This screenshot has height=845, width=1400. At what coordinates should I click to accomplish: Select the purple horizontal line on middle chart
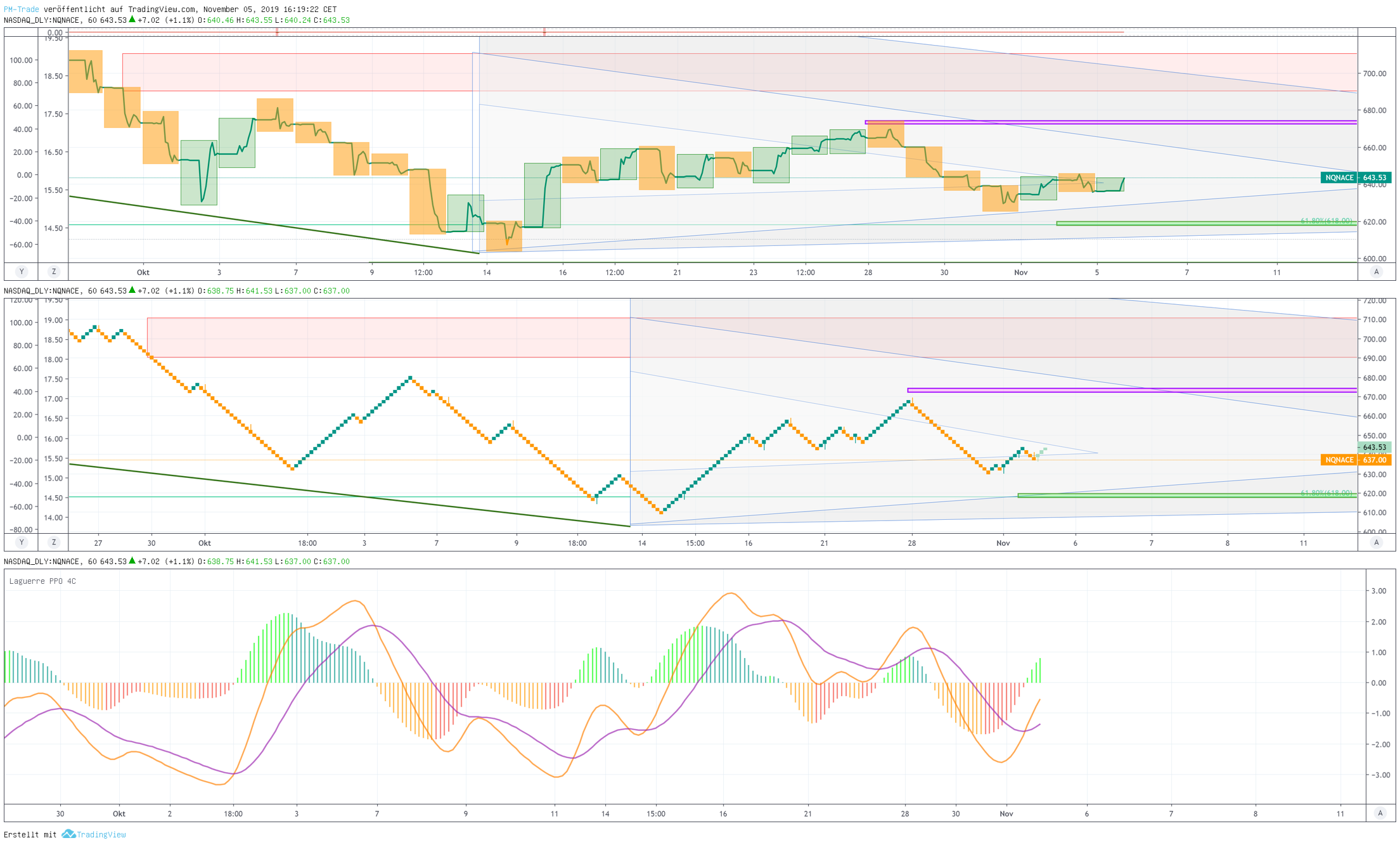(x=1132, y=390)
